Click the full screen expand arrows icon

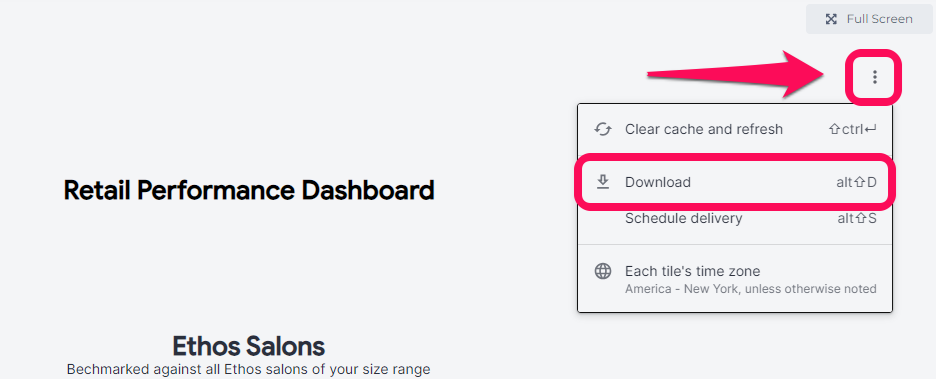coord(831,19)
